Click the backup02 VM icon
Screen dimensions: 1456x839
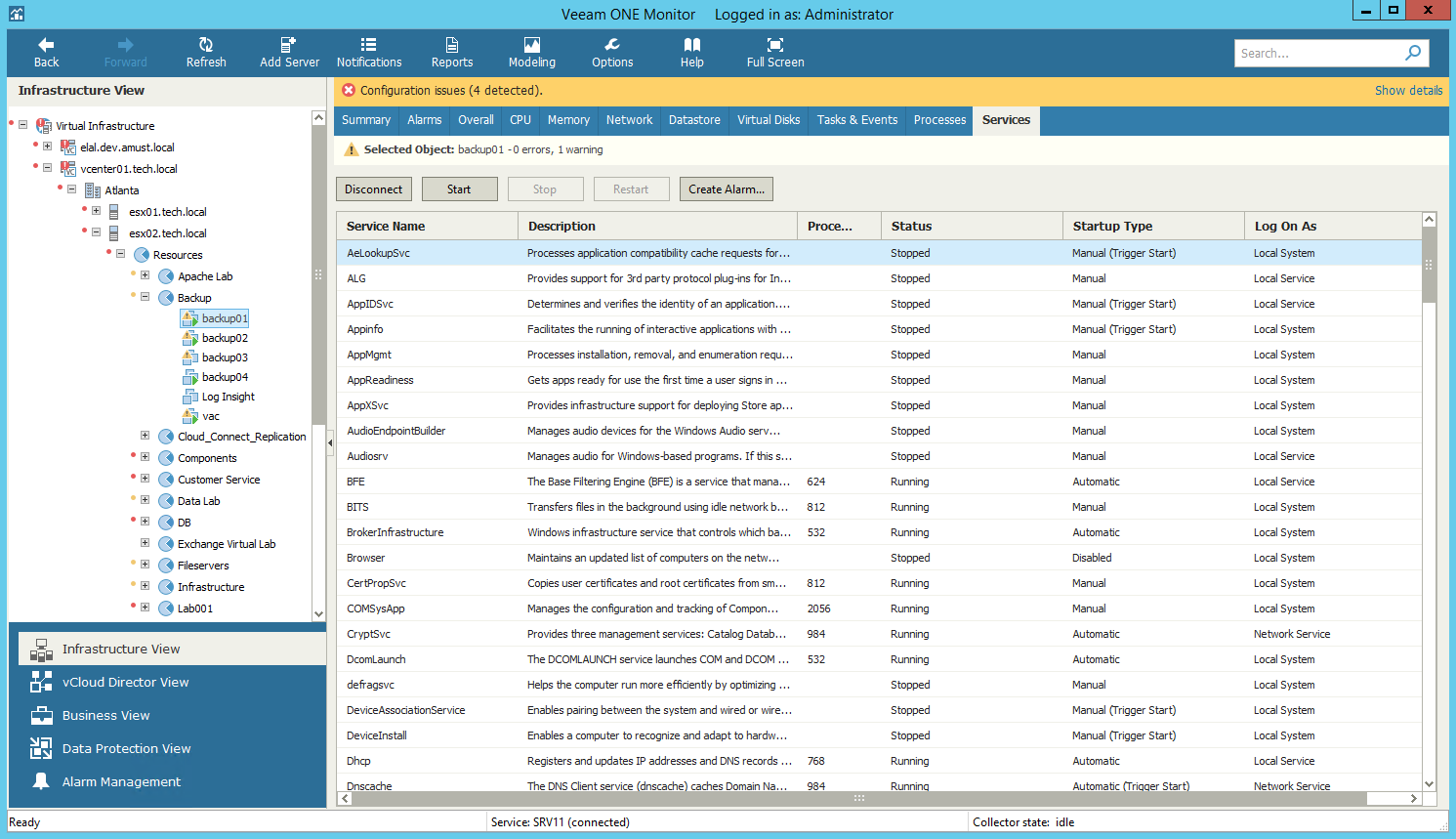(190, 338)
